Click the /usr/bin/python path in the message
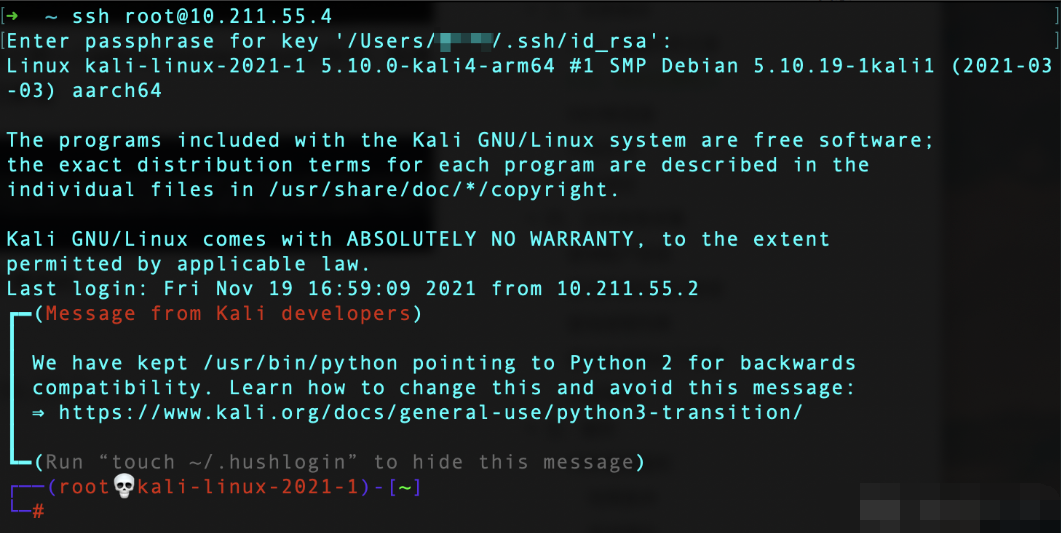The image size is (1061, 533). pyautogui.click(x=300, y=363)
